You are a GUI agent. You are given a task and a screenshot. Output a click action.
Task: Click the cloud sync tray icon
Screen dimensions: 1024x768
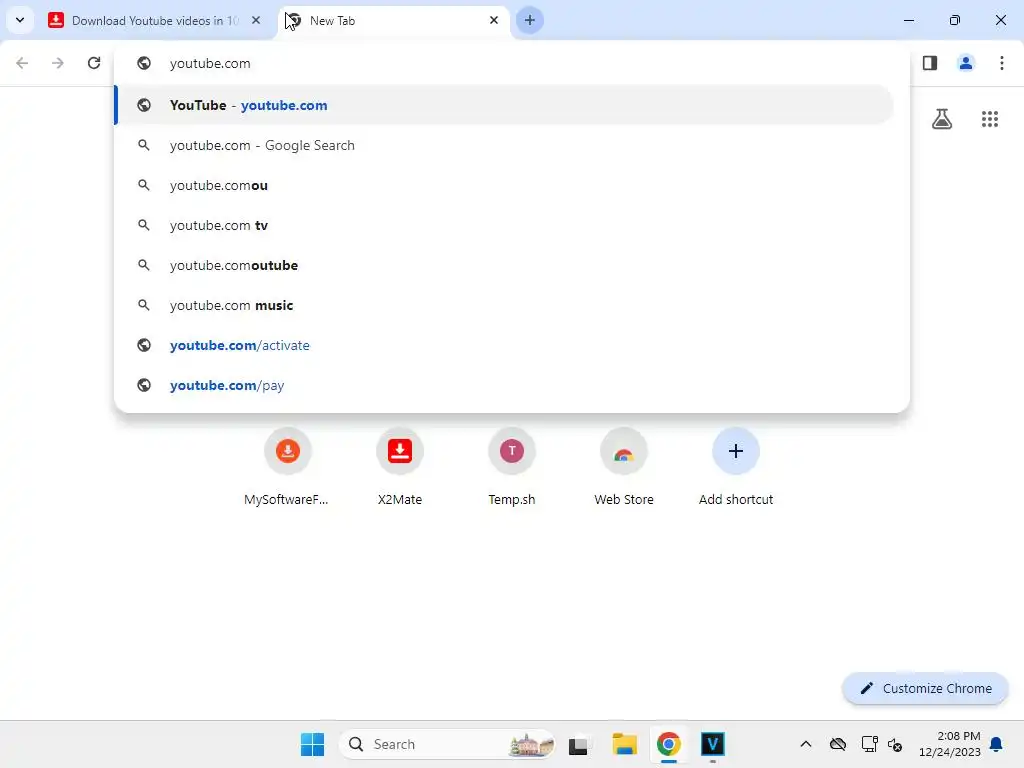pos(838,744)
